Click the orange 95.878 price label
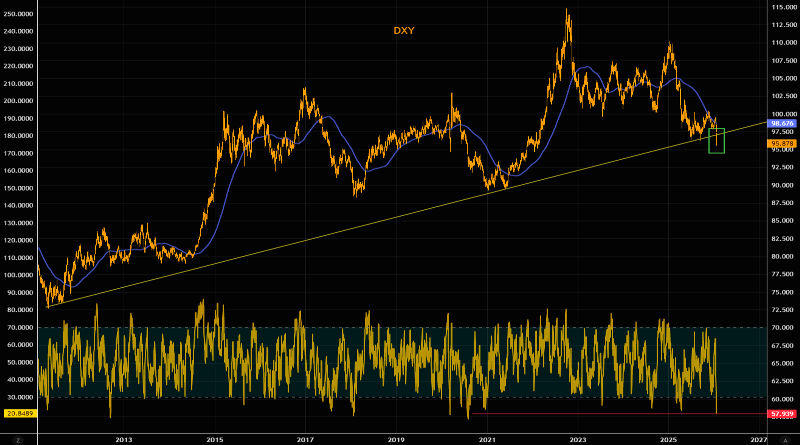Screen dimensions: 800x445 click(782, 144)
